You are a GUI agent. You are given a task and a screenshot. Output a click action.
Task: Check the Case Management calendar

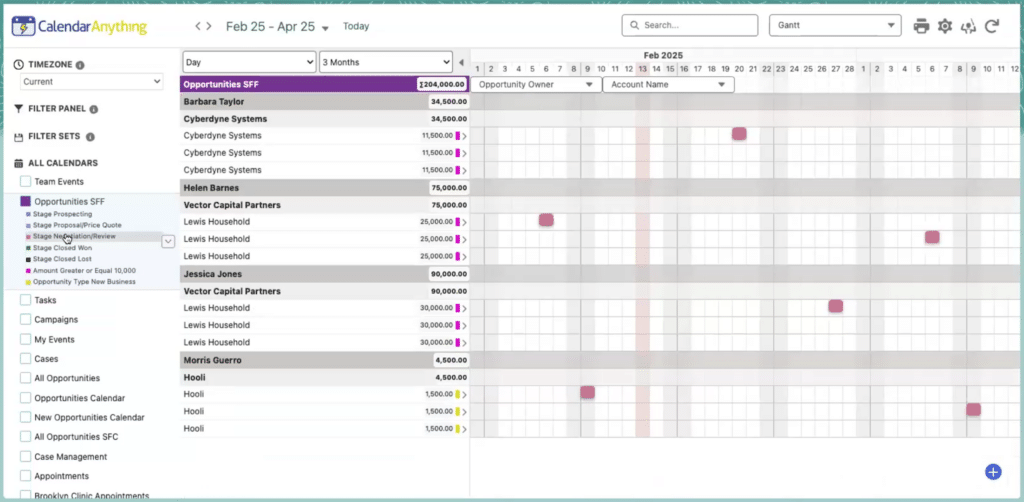pyautogui.click(x=25, y=457)
